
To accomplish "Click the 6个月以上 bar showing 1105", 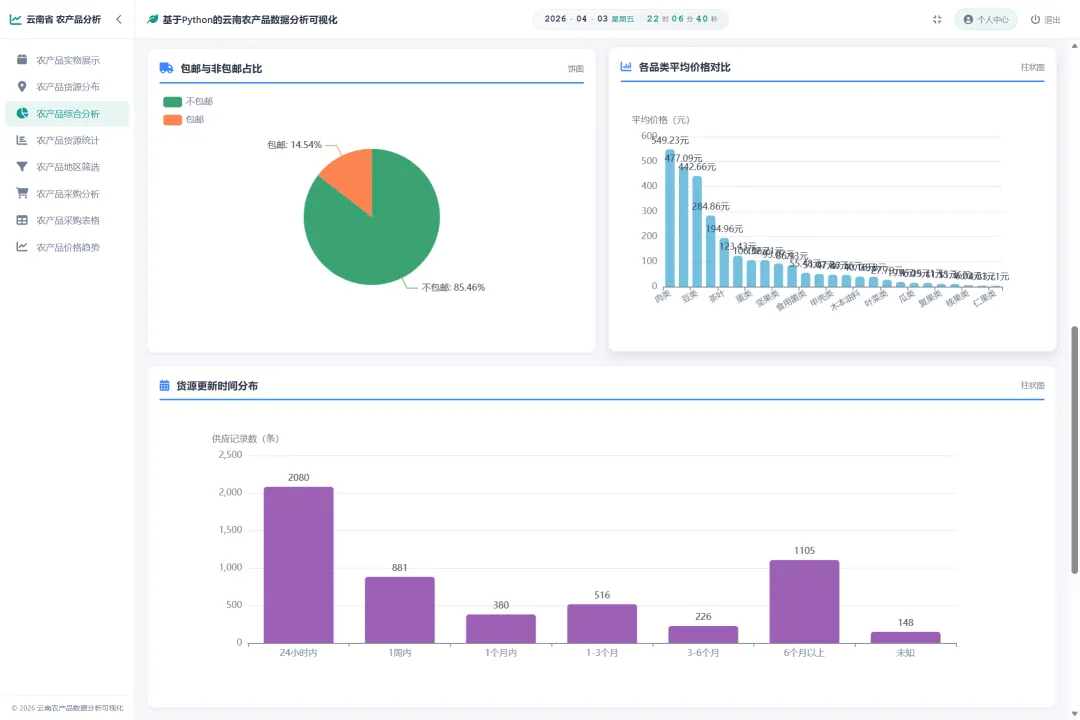I will [804, 601].
